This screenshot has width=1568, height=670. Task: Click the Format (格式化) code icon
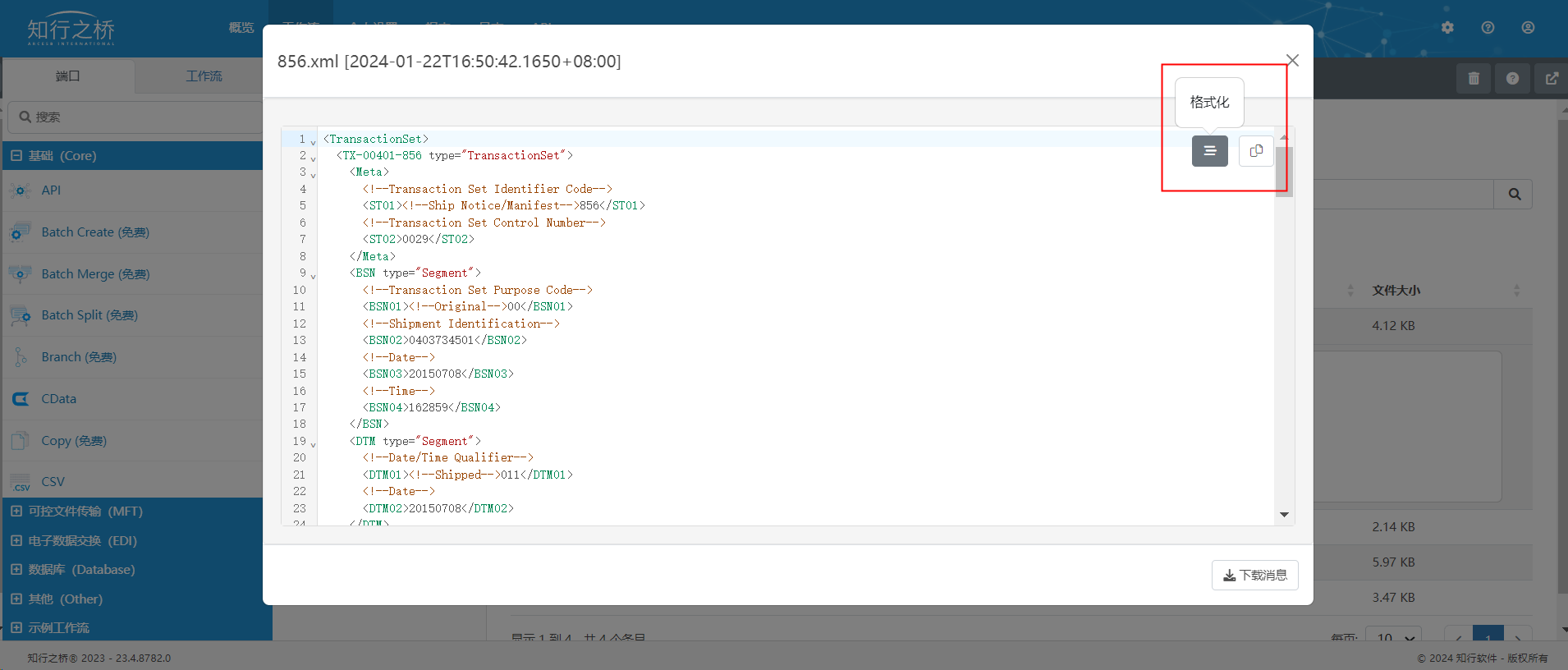click(1209, 151)
